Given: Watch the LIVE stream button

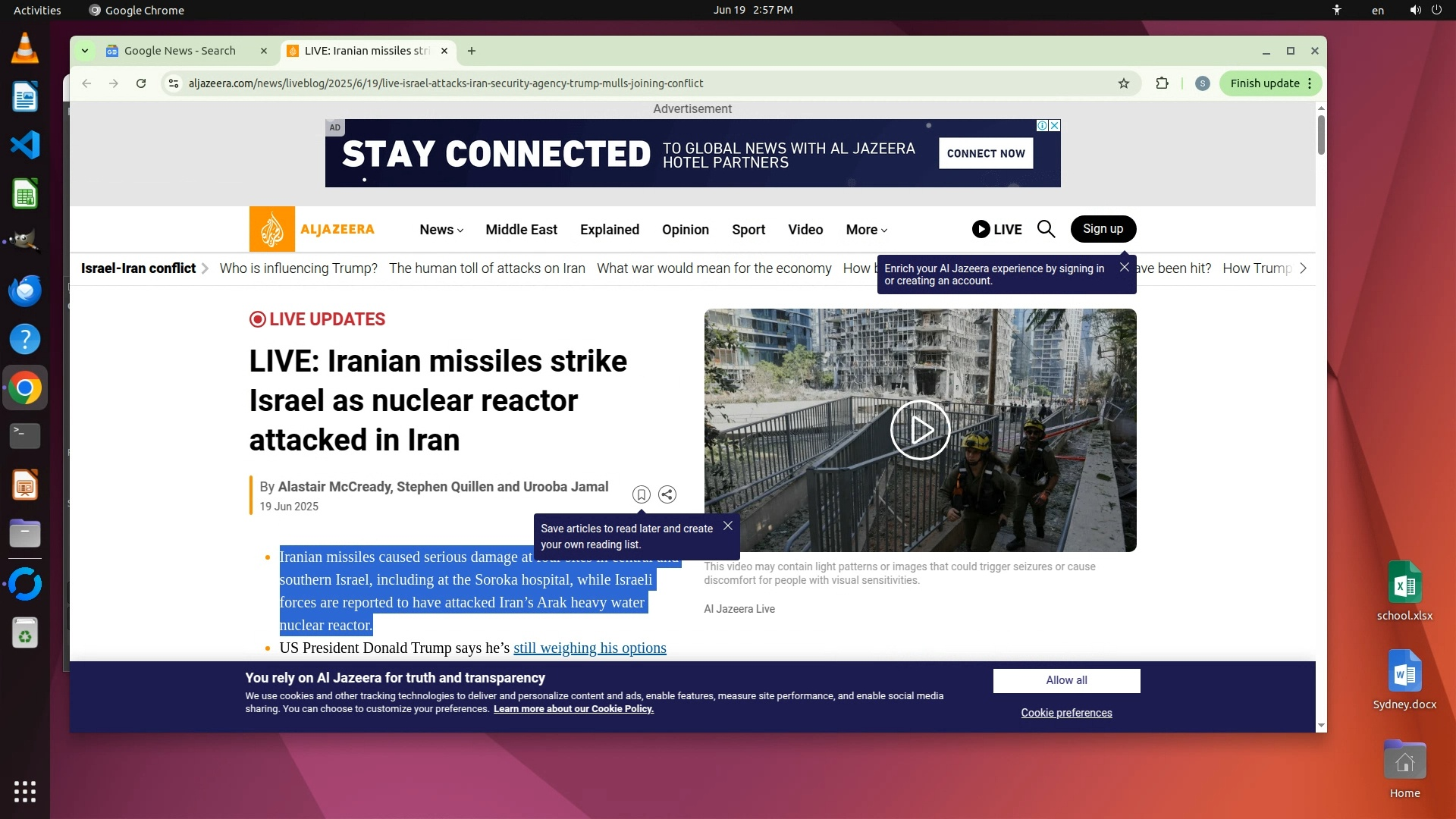Looking at the screenshot, I should 996,229.
